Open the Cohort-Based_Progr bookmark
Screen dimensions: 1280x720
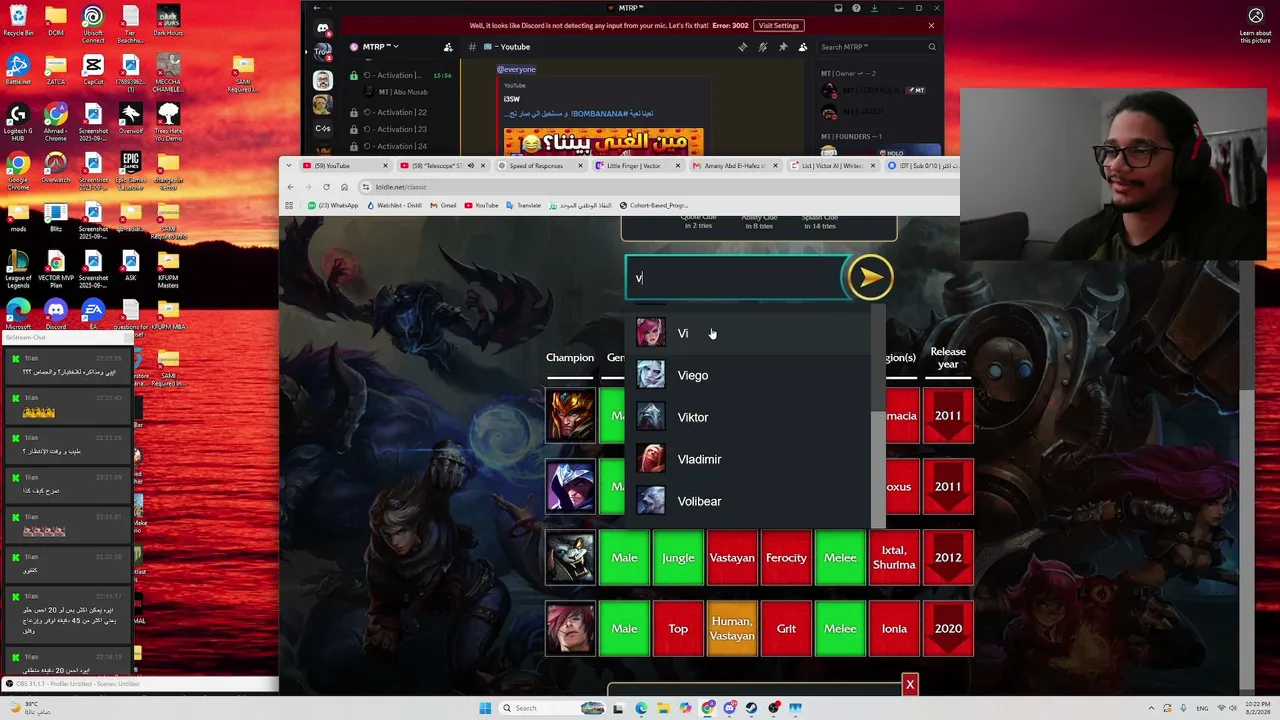coord(654,206)
